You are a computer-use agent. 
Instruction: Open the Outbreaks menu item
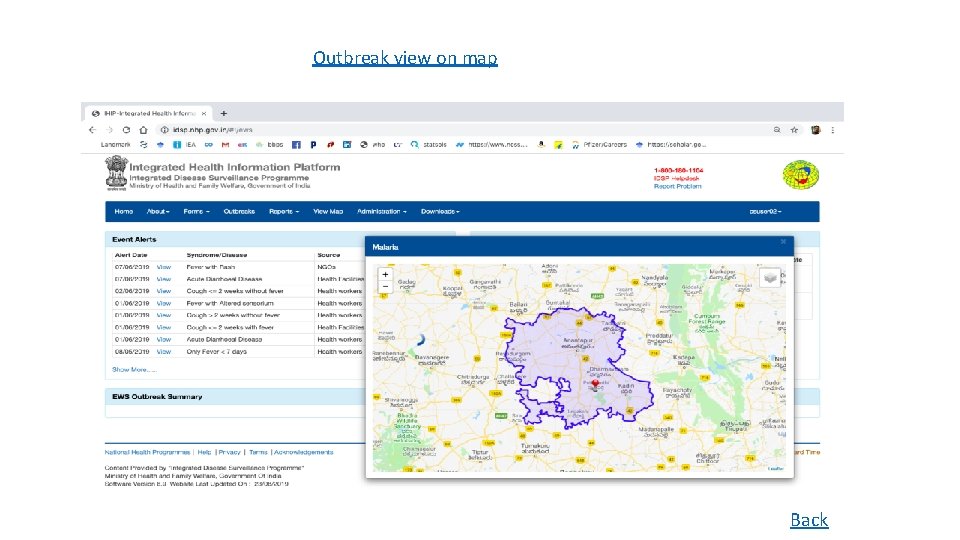[239, 211]
